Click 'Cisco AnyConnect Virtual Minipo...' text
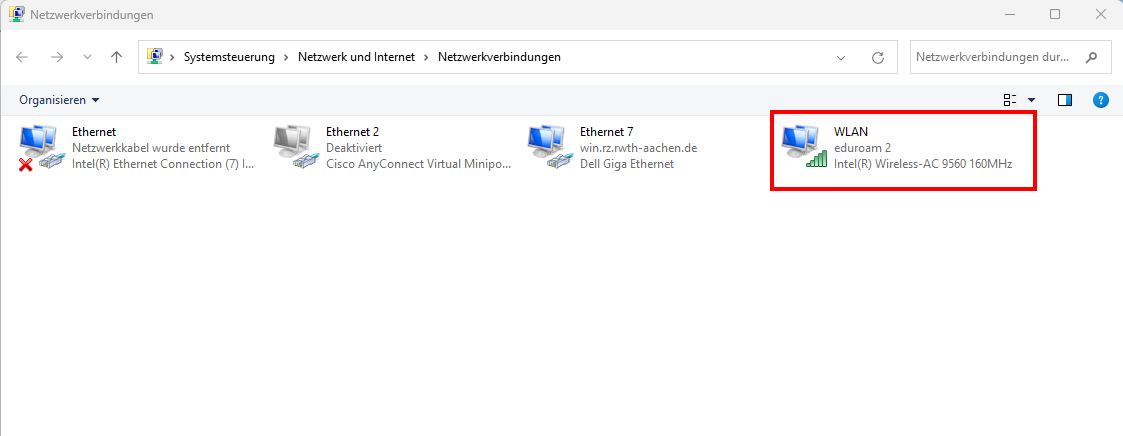1123x436 pixels. tap(419, 164)
